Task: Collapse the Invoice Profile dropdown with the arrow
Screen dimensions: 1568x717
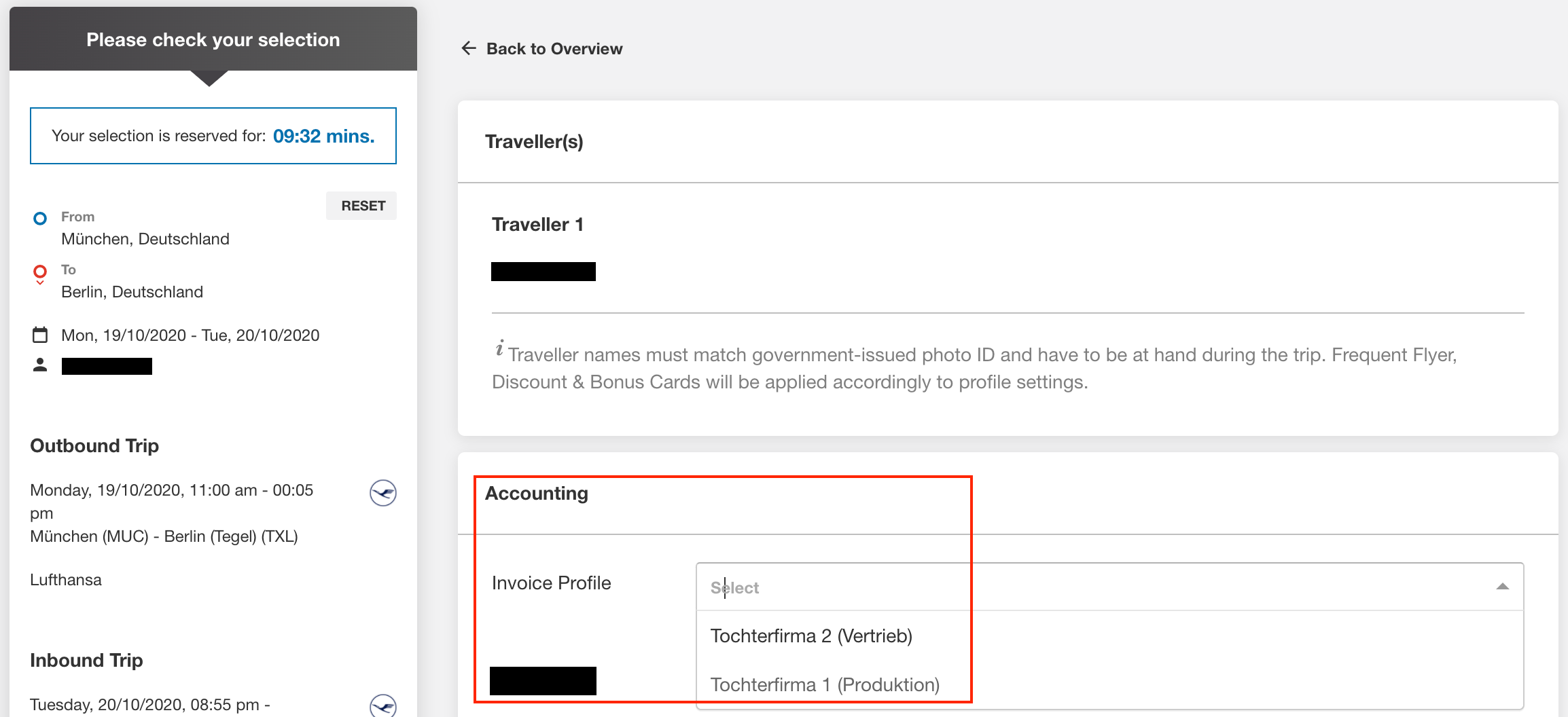Action: [x=1503, y=587]
